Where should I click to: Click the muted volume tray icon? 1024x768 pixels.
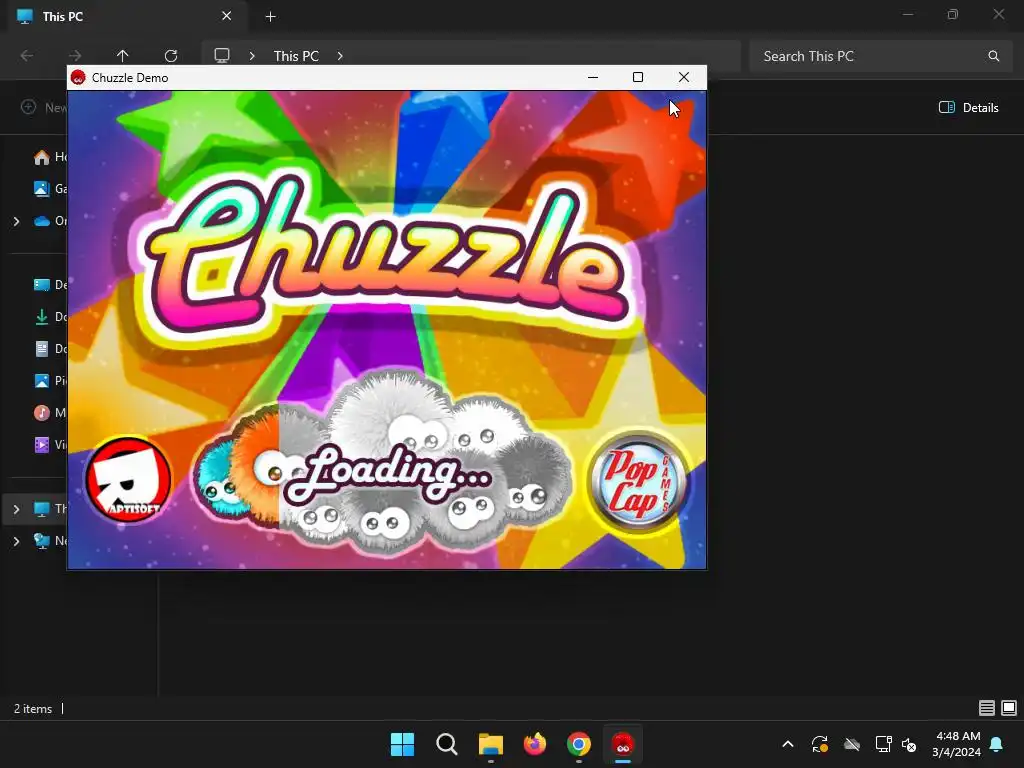click(x=909, y=744)
